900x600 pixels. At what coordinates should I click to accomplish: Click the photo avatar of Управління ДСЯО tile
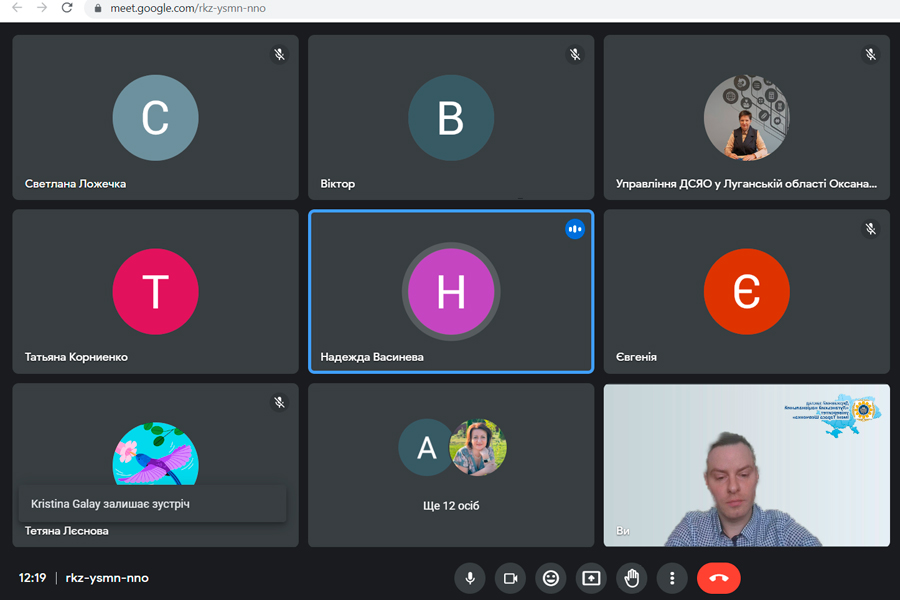tap(747, 118)
